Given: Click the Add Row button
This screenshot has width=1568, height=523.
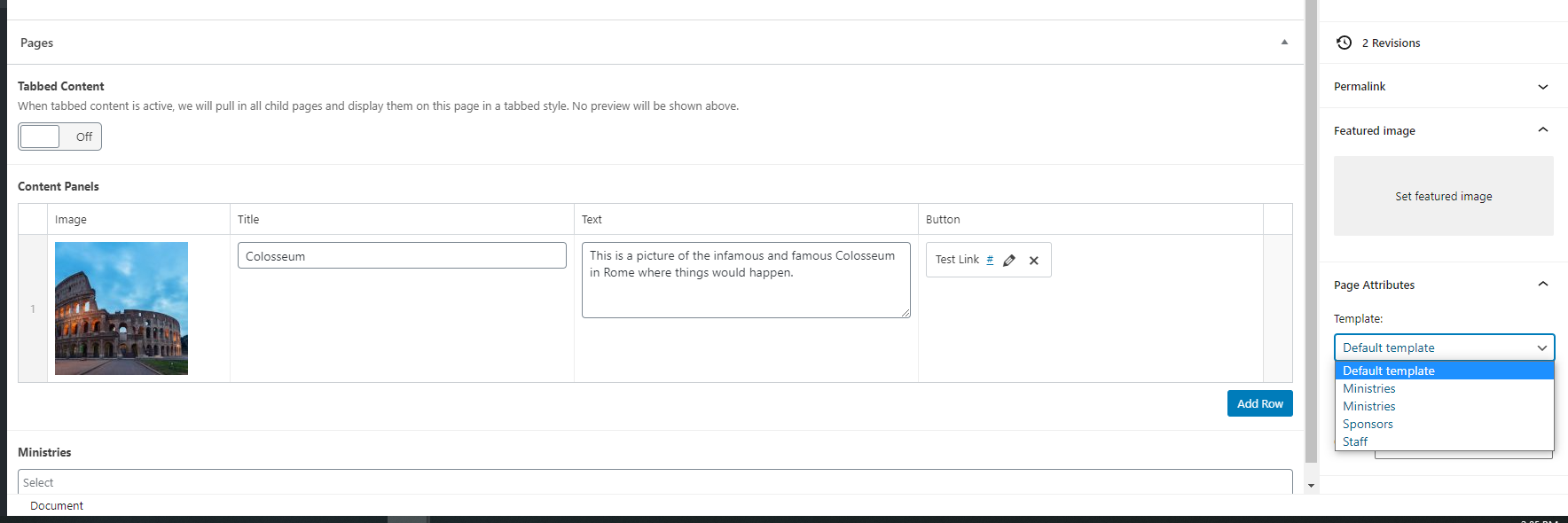Looking at the screenshot, I should click(1259, 403).
